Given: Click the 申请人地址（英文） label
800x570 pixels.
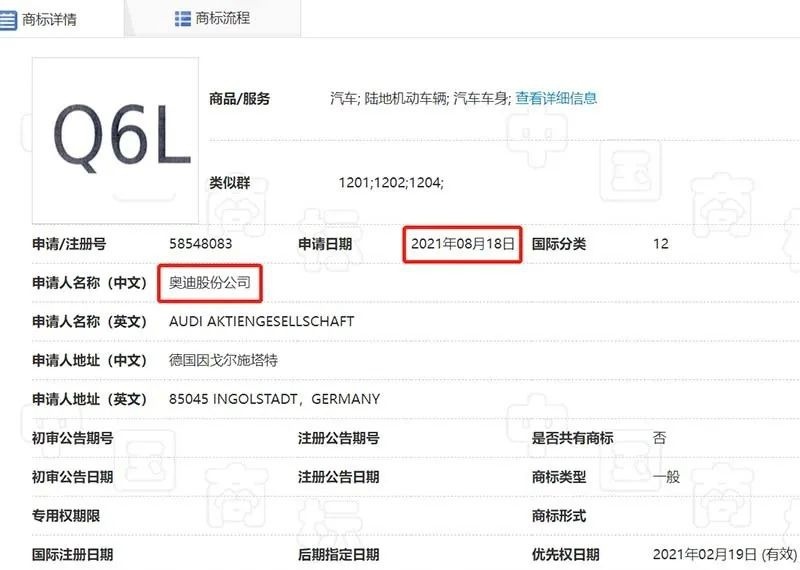Looking at the screenshot, I should click(x=89, y=399).
